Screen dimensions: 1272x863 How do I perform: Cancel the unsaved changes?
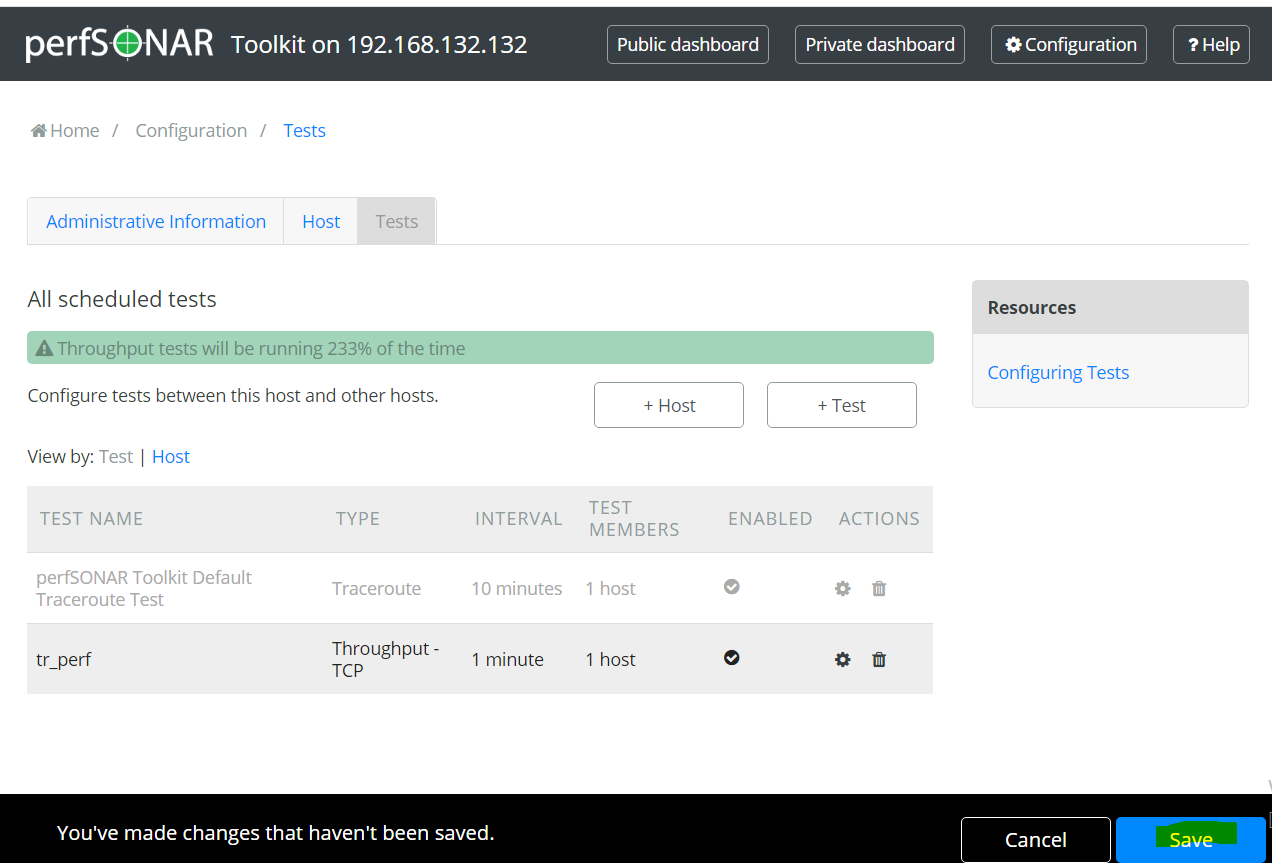[x=1036, y=840]
